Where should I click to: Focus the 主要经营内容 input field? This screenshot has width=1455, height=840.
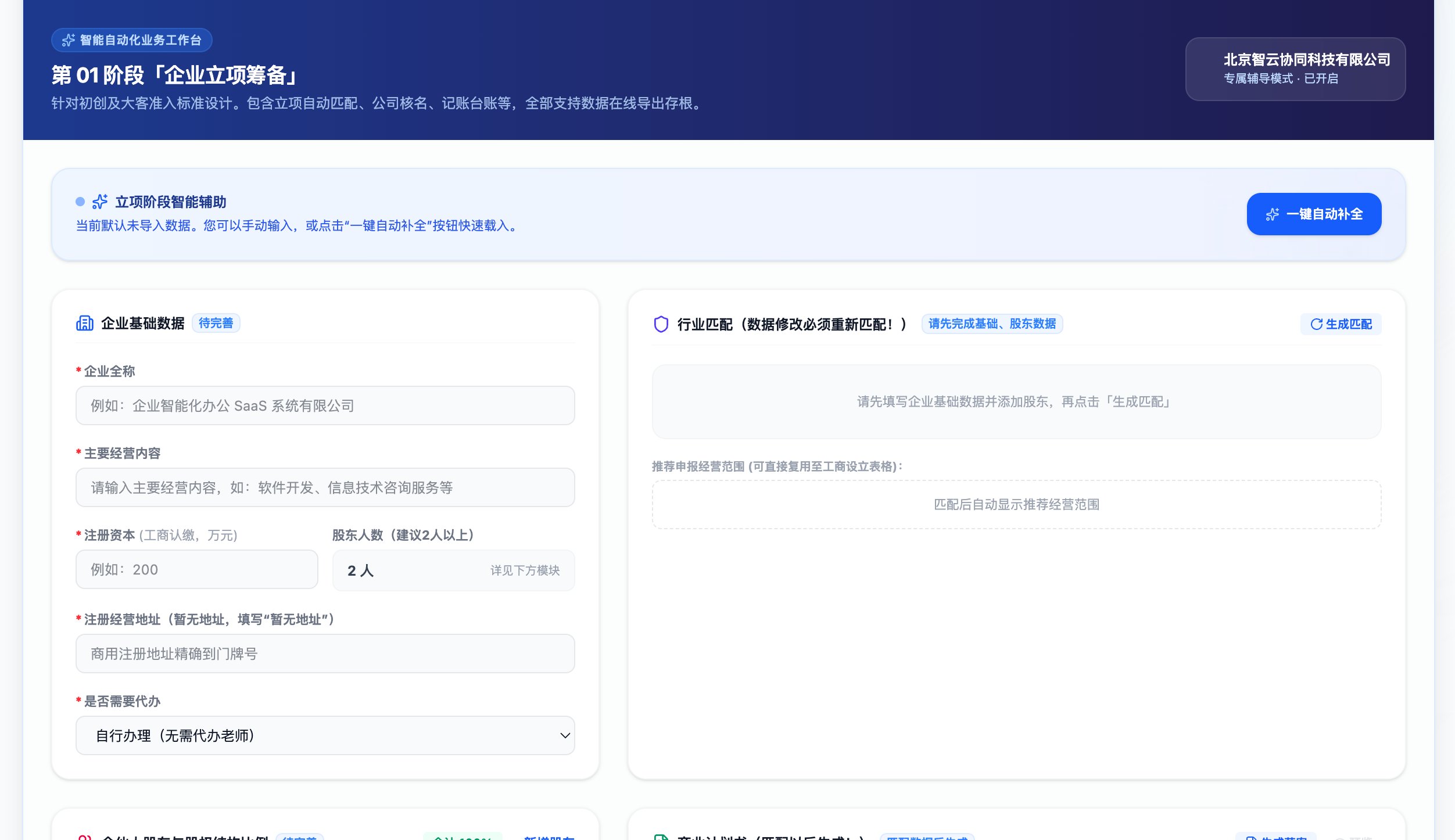coord(325,487)
